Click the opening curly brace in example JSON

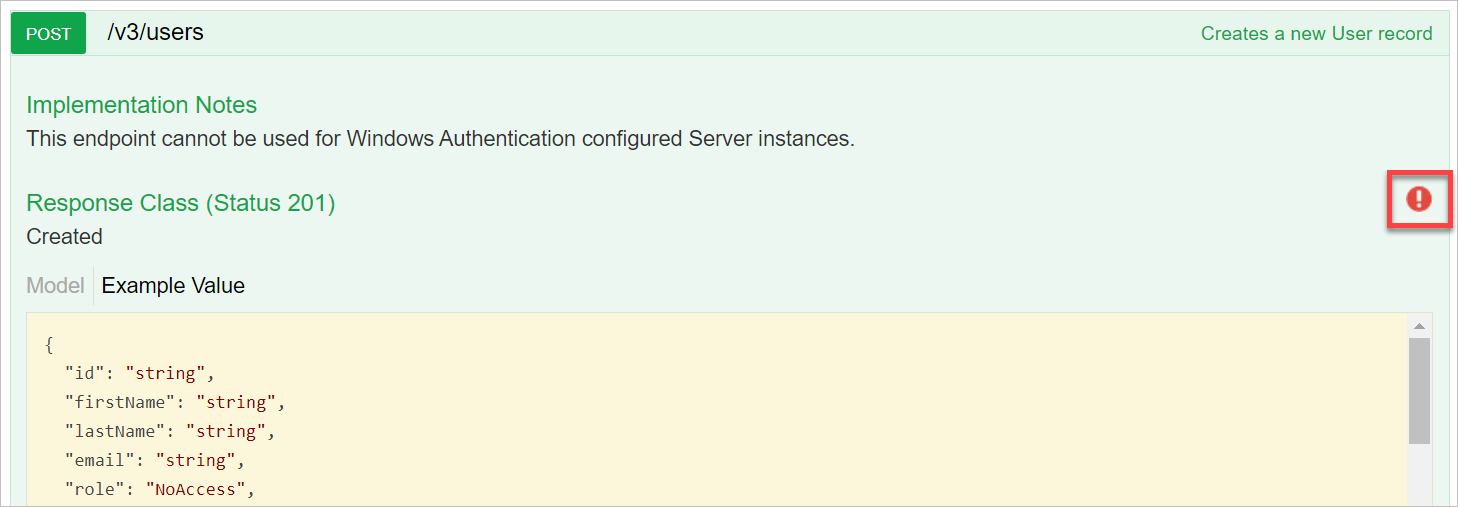coord(49,345)
